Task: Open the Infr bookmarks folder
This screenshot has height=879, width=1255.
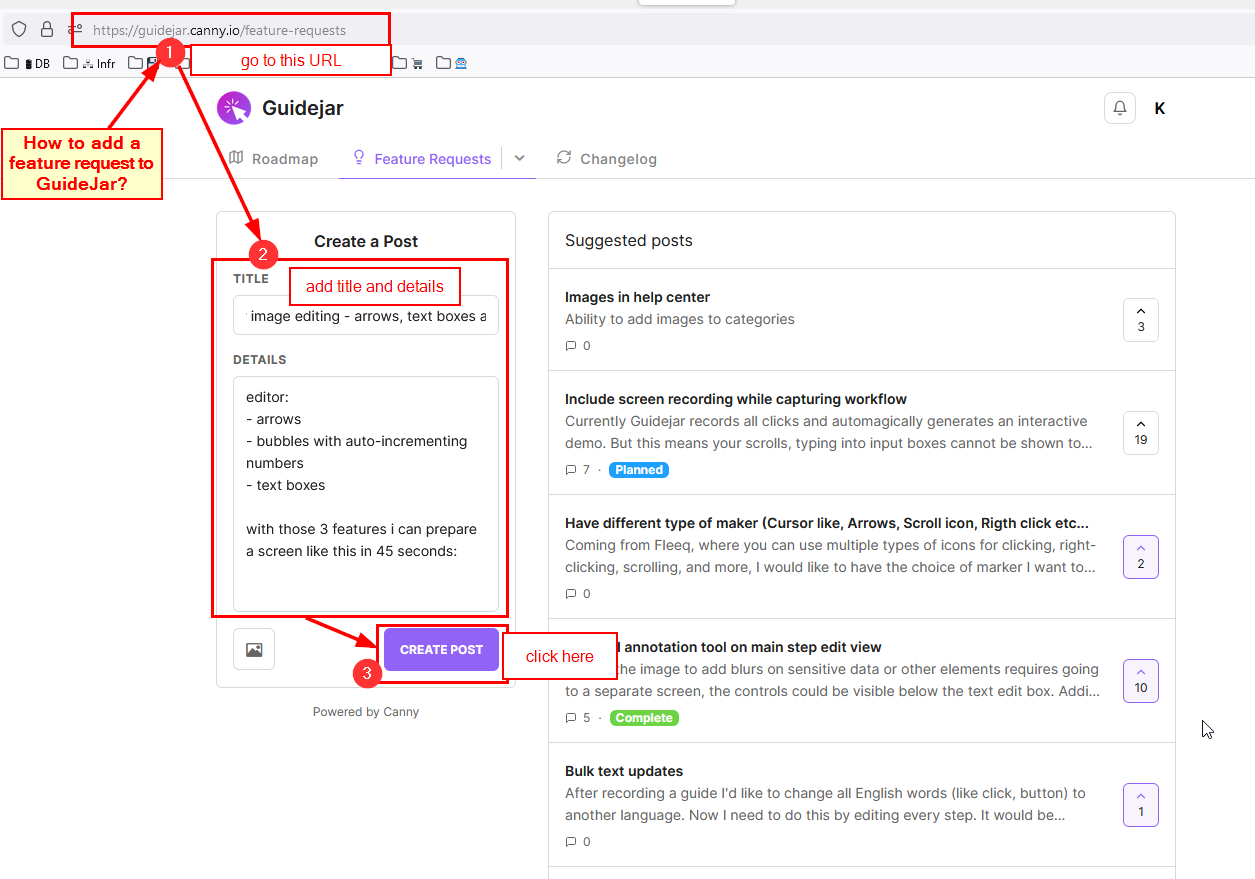Action: pos(89,63)
